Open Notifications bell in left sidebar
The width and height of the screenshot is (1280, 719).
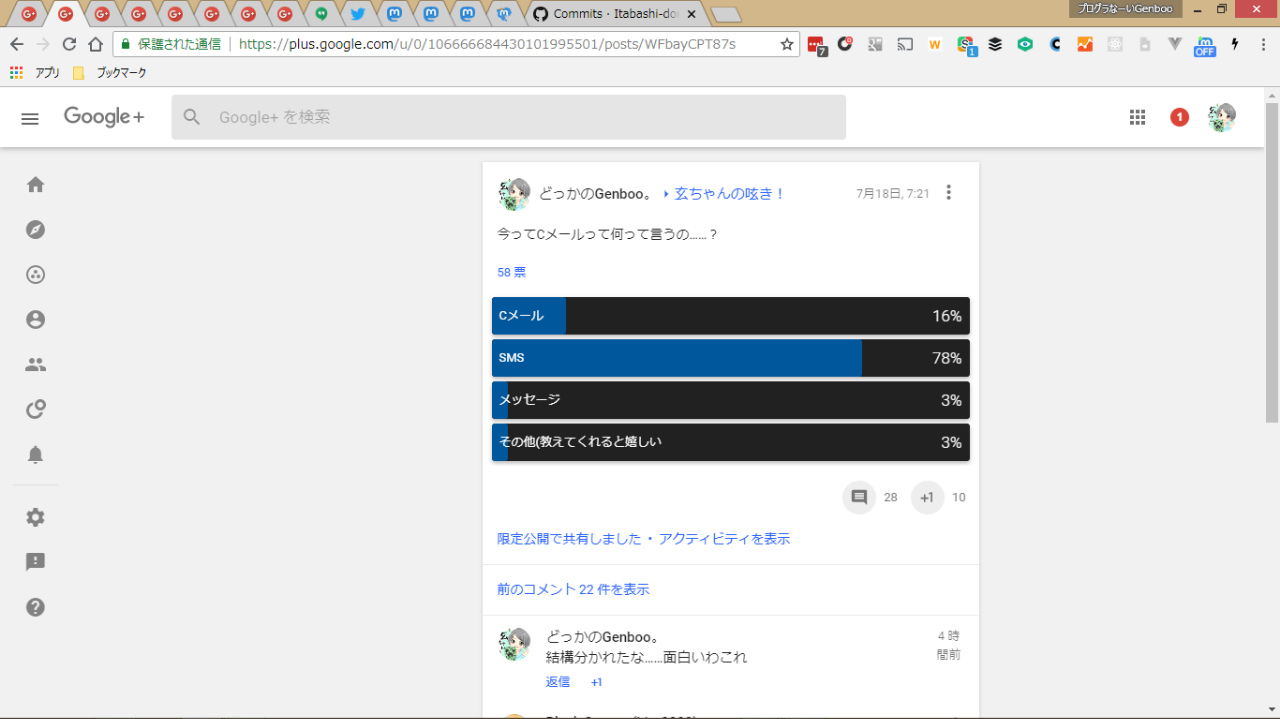[x=36, y=455]
